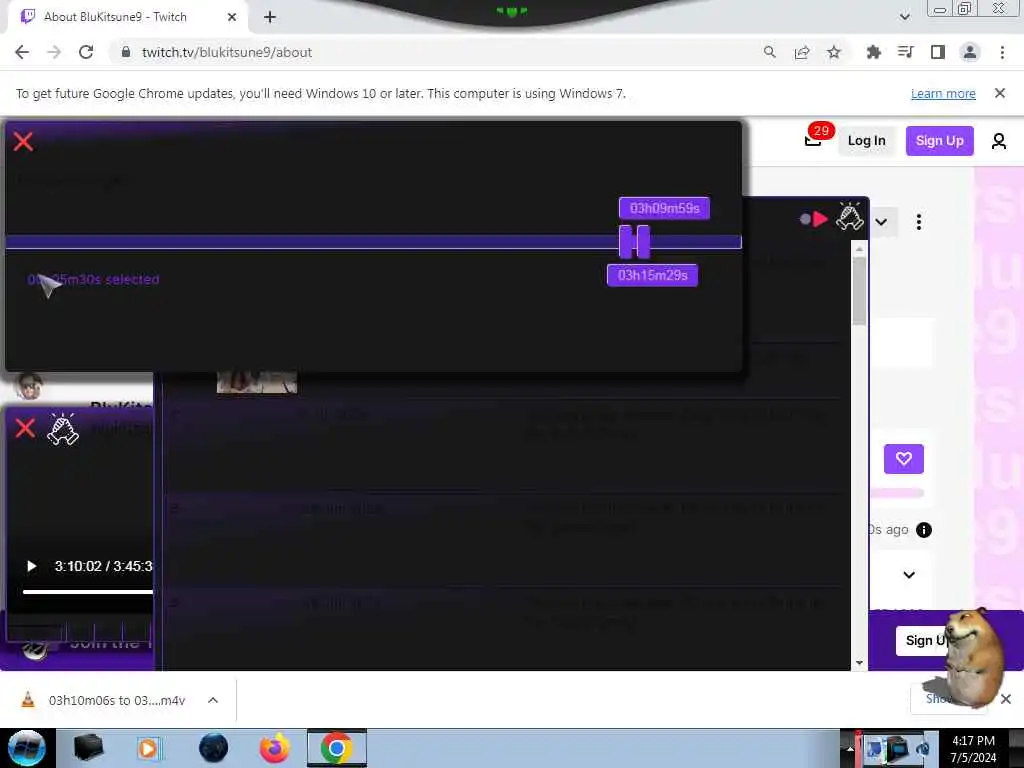Select the About BluKitsune9 - Twitch tab

pyautogui.click(x=127, y=17)
